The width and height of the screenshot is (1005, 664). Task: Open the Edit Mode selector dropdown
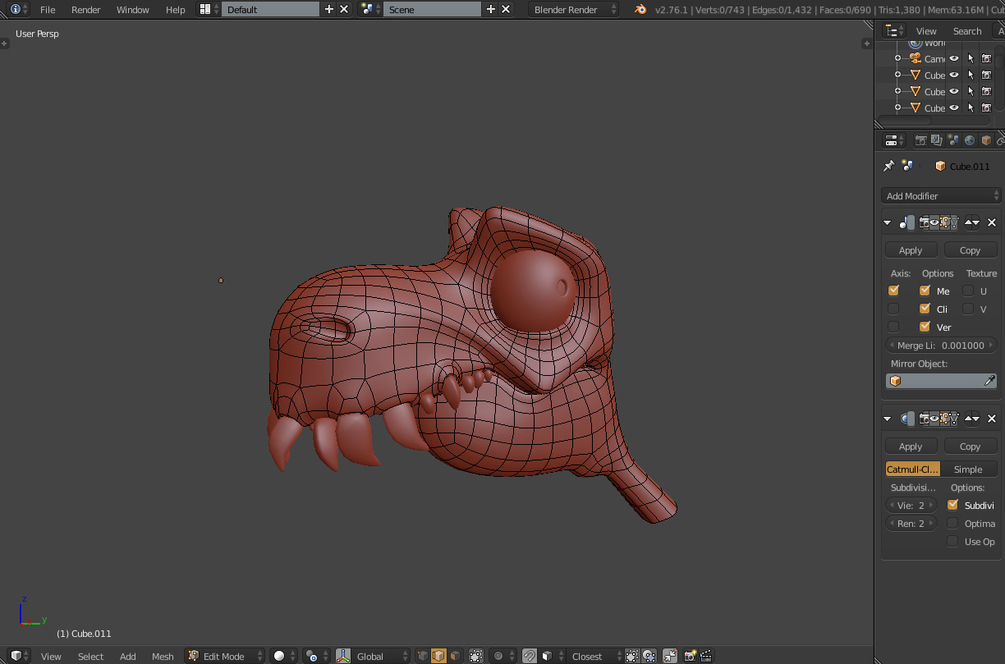point(224,656)
